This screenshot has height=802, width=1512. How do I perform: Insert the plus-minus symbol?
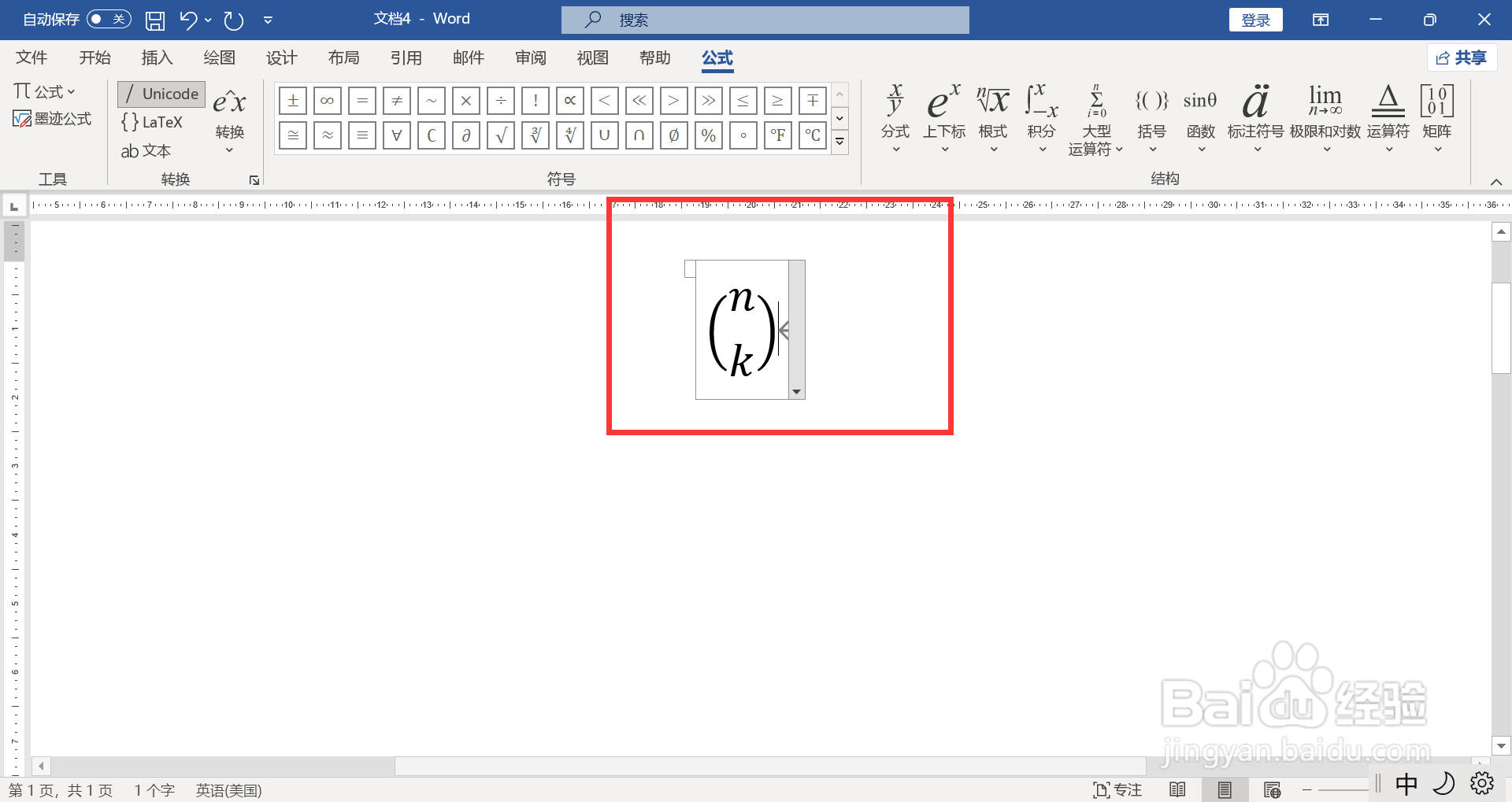pyautogui.click(x=293, y=100)
